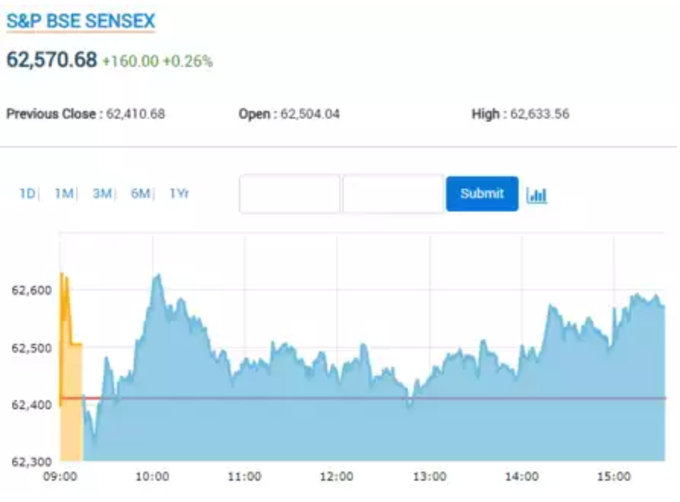Image resolution: width=680 pixels, height=502 pixels.
Task: Click the 10:00 time axis label
Action: point(152,476)
